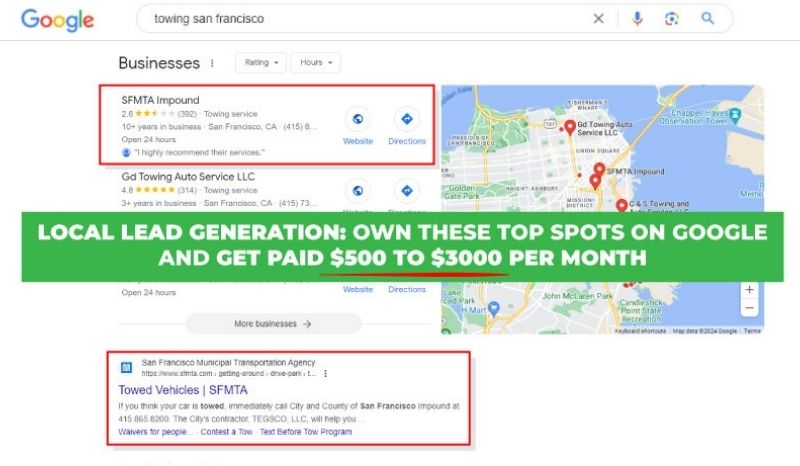Click the San Francisco Municipal Transportation Agency name
The height and width of the screenshot is (466, 800).
point(228,362)
